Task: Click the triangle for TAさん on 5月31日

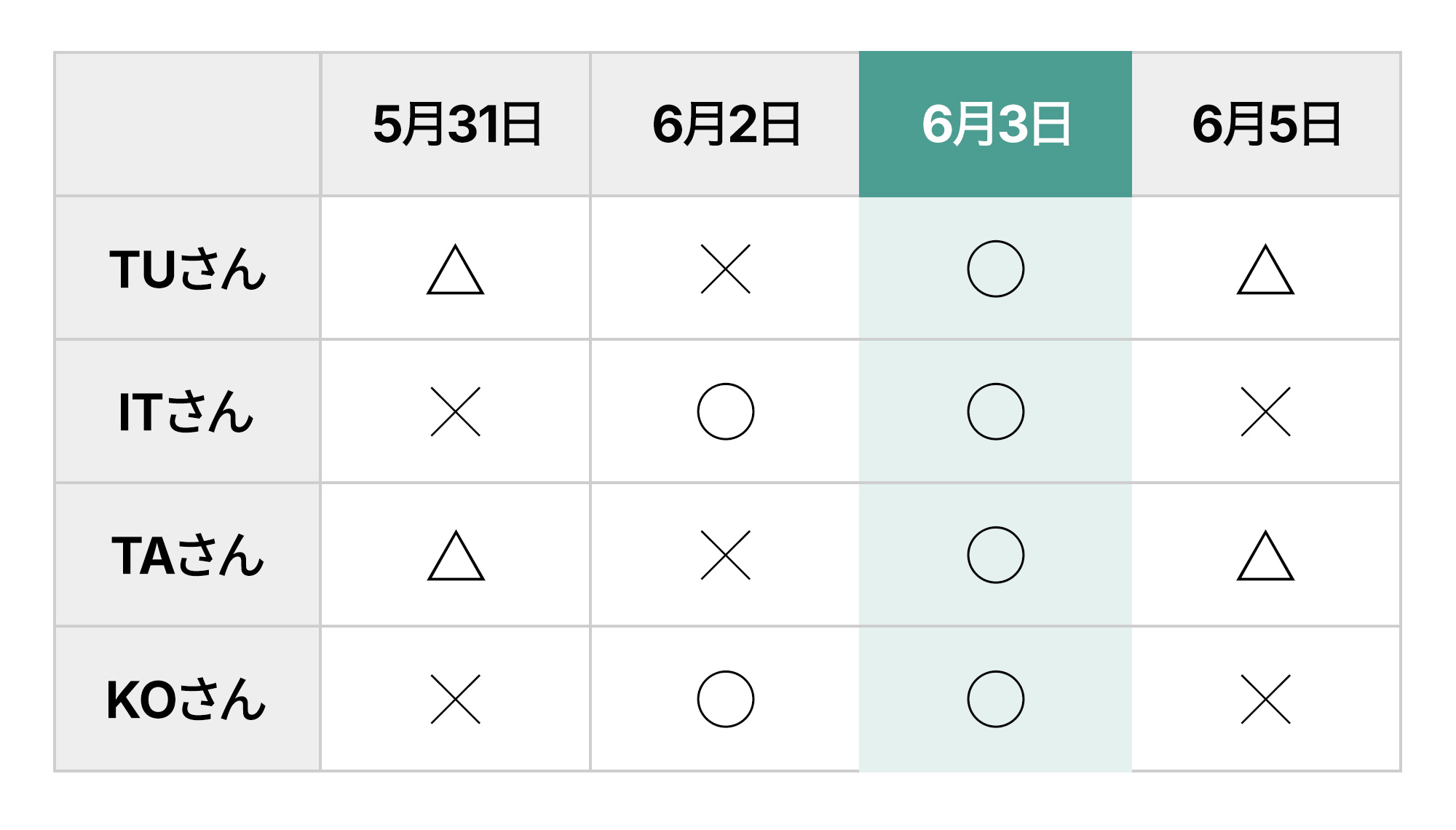Action: (456, 557)
